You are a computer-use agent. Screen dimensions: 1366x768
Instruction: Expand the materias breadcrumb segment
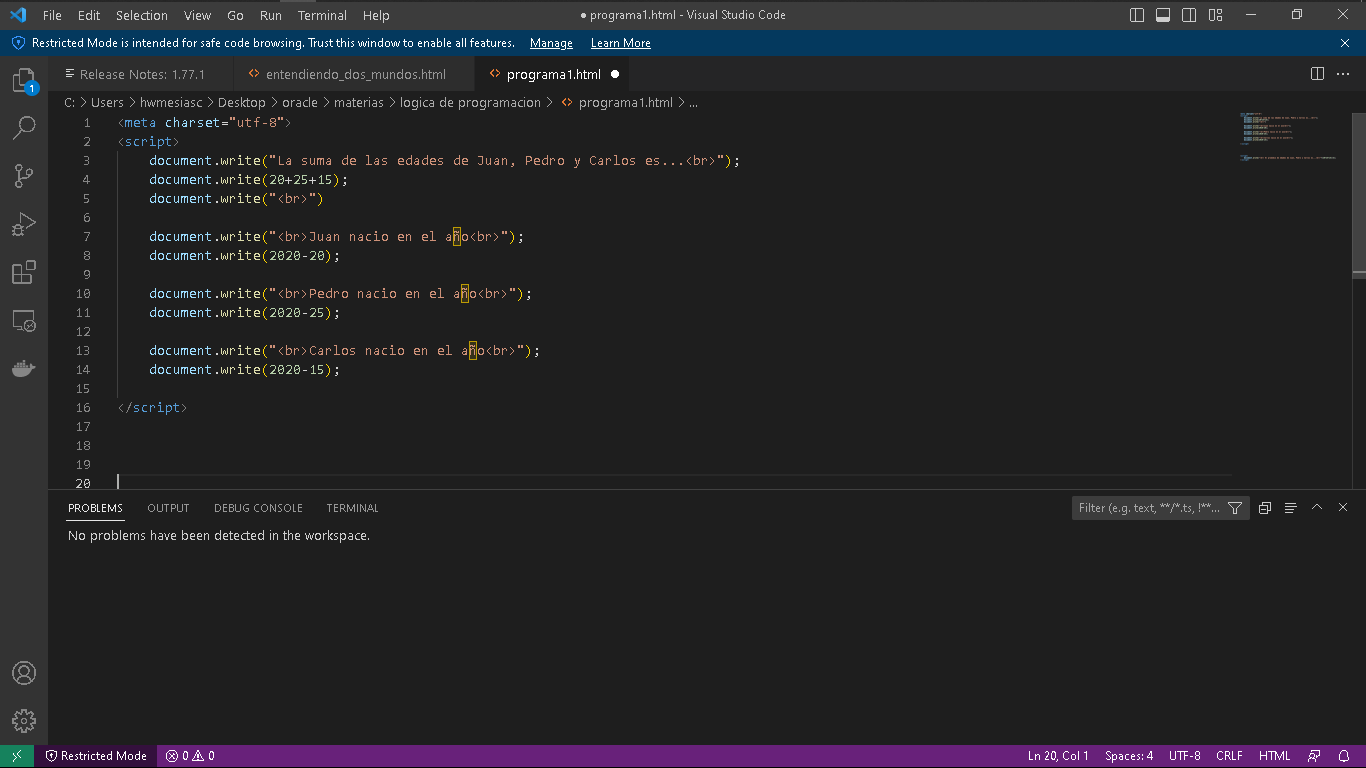[x=359, y=102]
